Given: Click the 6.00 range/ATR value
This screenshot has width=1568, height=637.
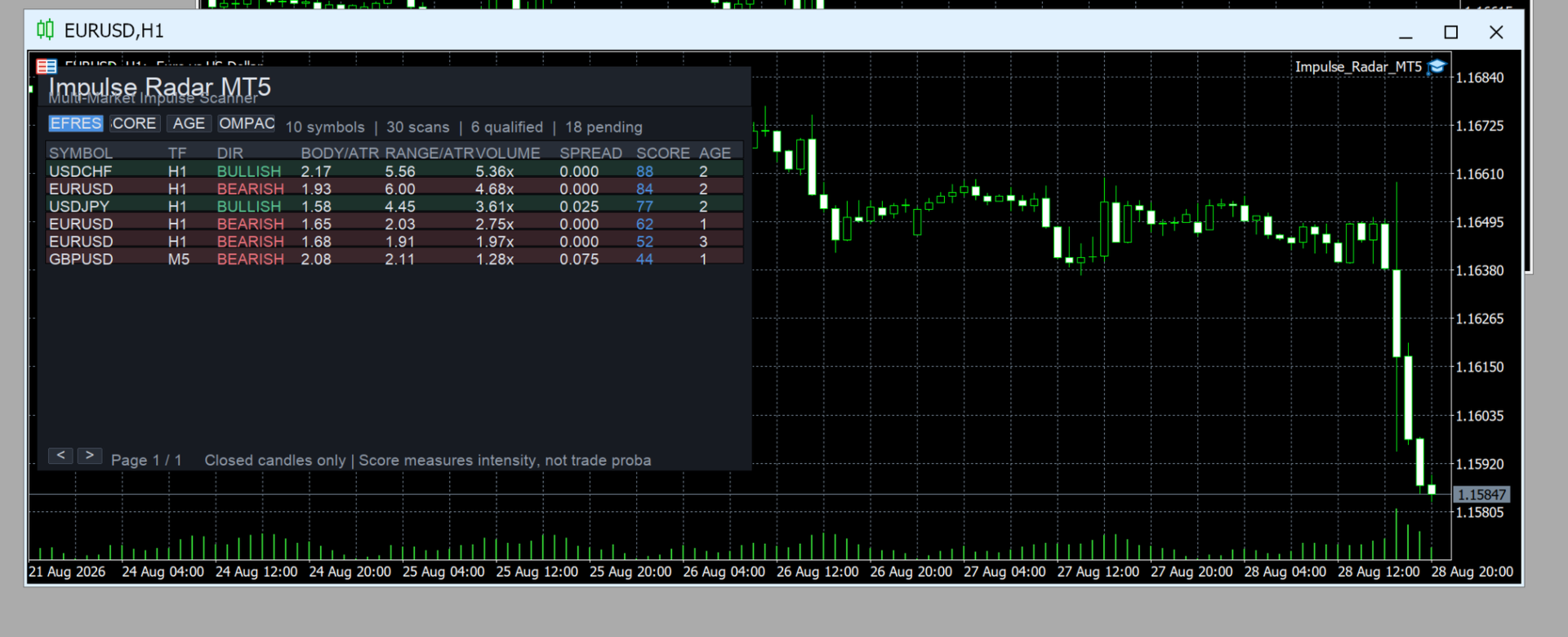Looking at the screenshot, I should (400, 189).
